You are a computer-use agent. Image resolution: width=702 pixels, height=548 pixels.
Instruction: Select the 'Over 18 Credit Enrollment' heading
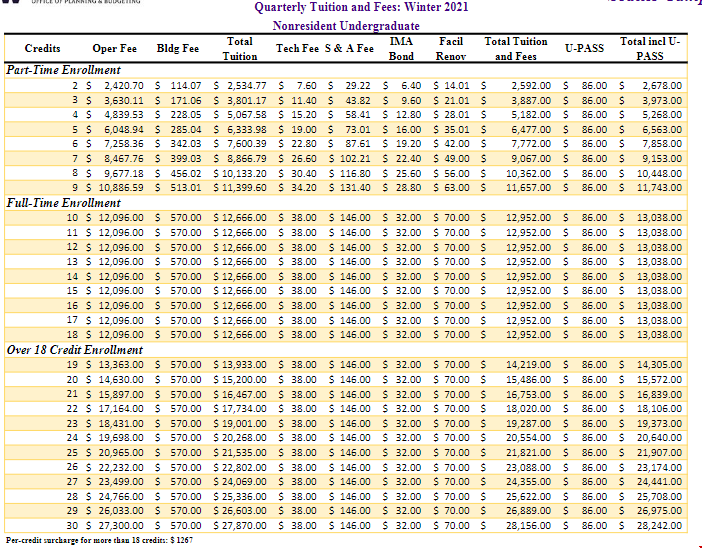pyautogui.click(x=74, y=350)
